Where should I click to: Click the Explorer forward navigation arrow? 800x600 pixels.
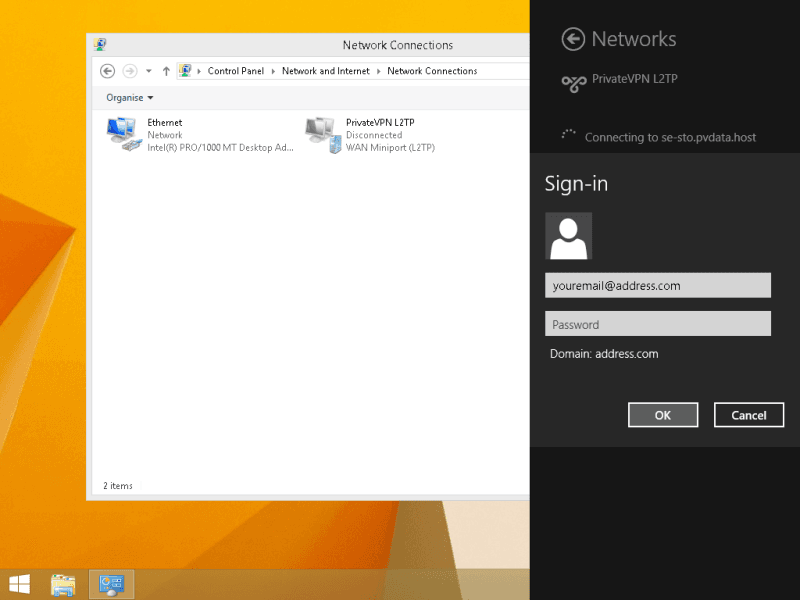pyautogui.click(x=129, y=71)
